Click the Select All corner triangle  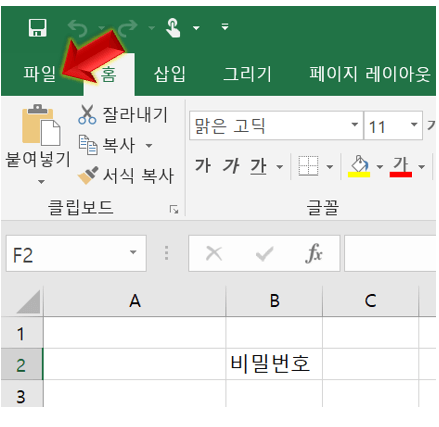tap(28, 302)
